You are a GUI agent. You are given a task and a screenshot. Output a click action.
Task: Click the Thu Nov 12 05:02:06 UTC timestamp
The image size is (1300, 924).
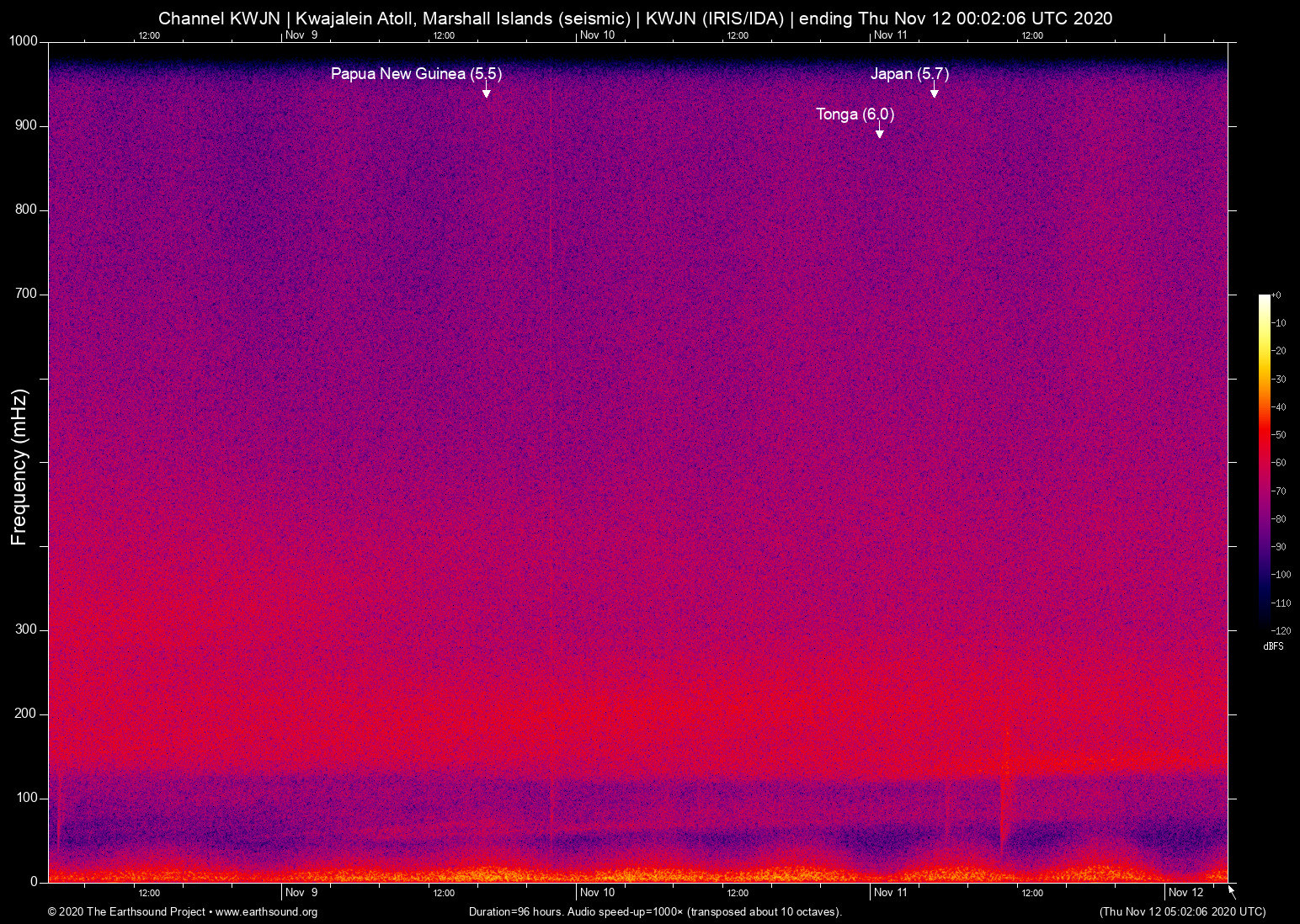tap(1181, 911)
